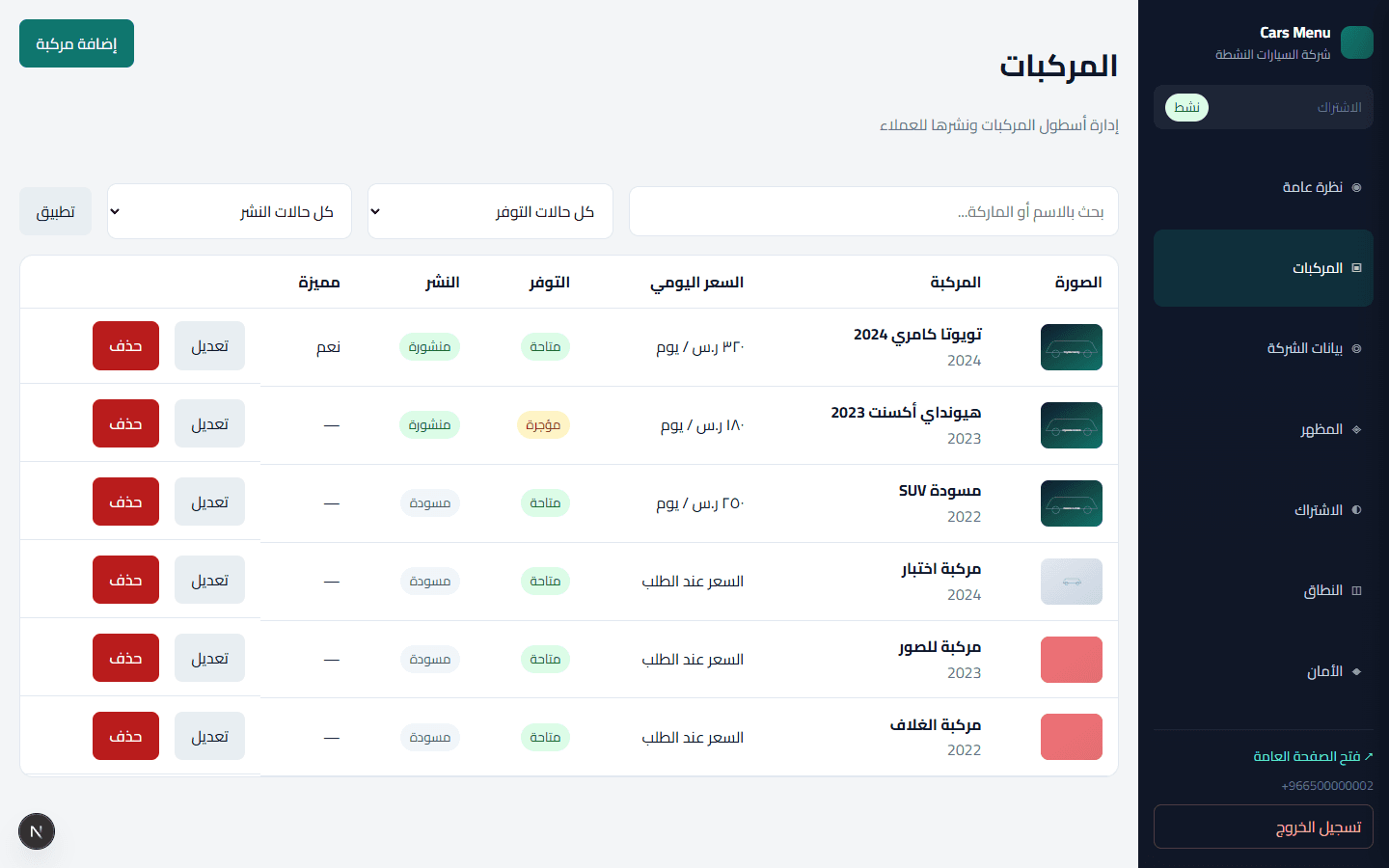Delete the مركبة اختبار row
The width and height of the screenshot is (1389, 868).
pyautogui.click(x=125, y=580)
